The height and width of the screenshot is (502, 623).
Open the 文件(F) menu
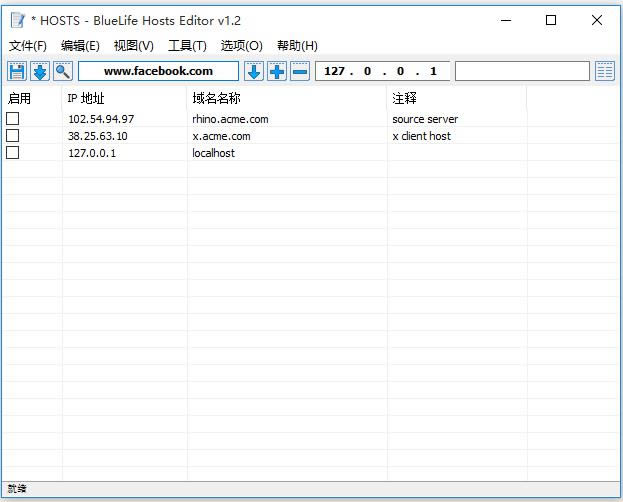pos(28,46)
